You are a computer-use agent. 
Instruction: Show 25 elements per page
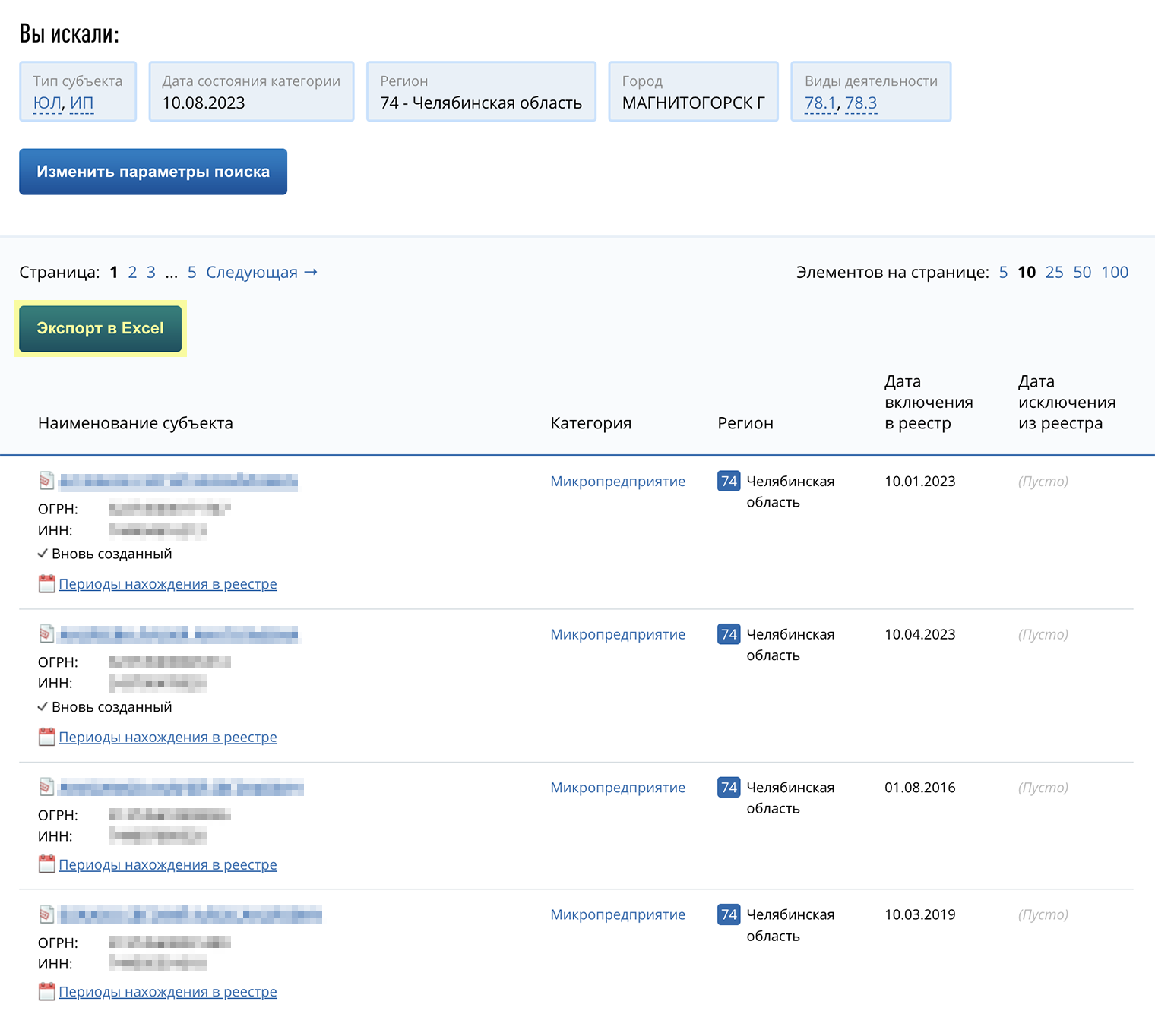click(1054, 272)
